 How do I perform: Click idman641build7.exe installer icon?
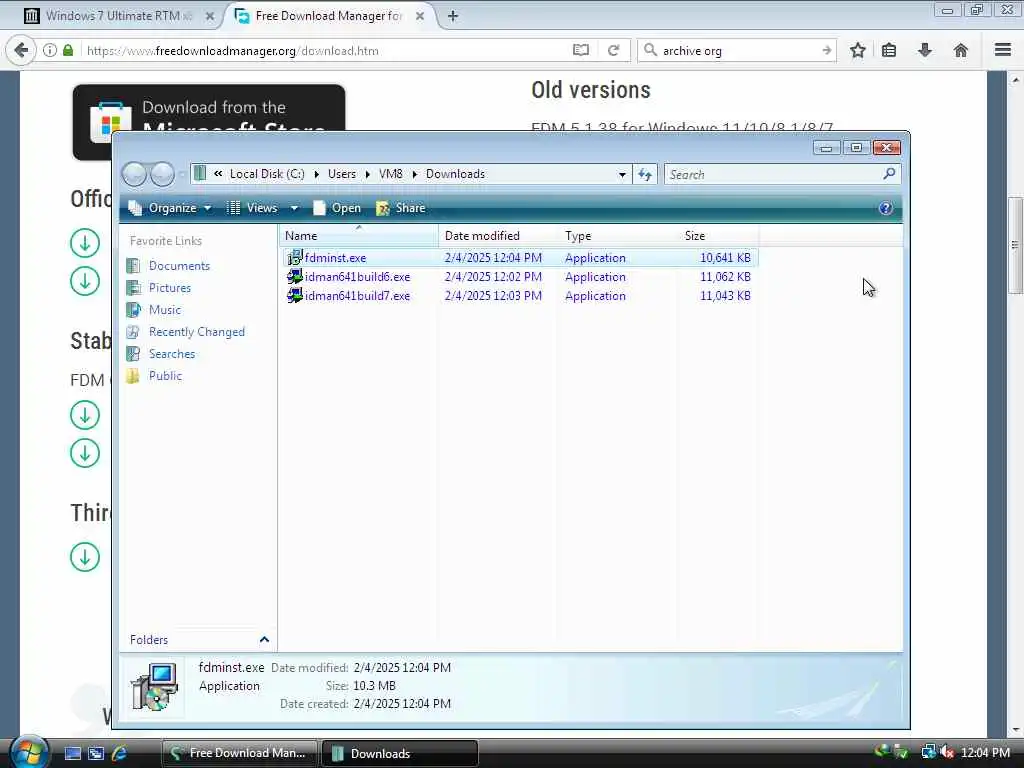[x=295, y=295]
